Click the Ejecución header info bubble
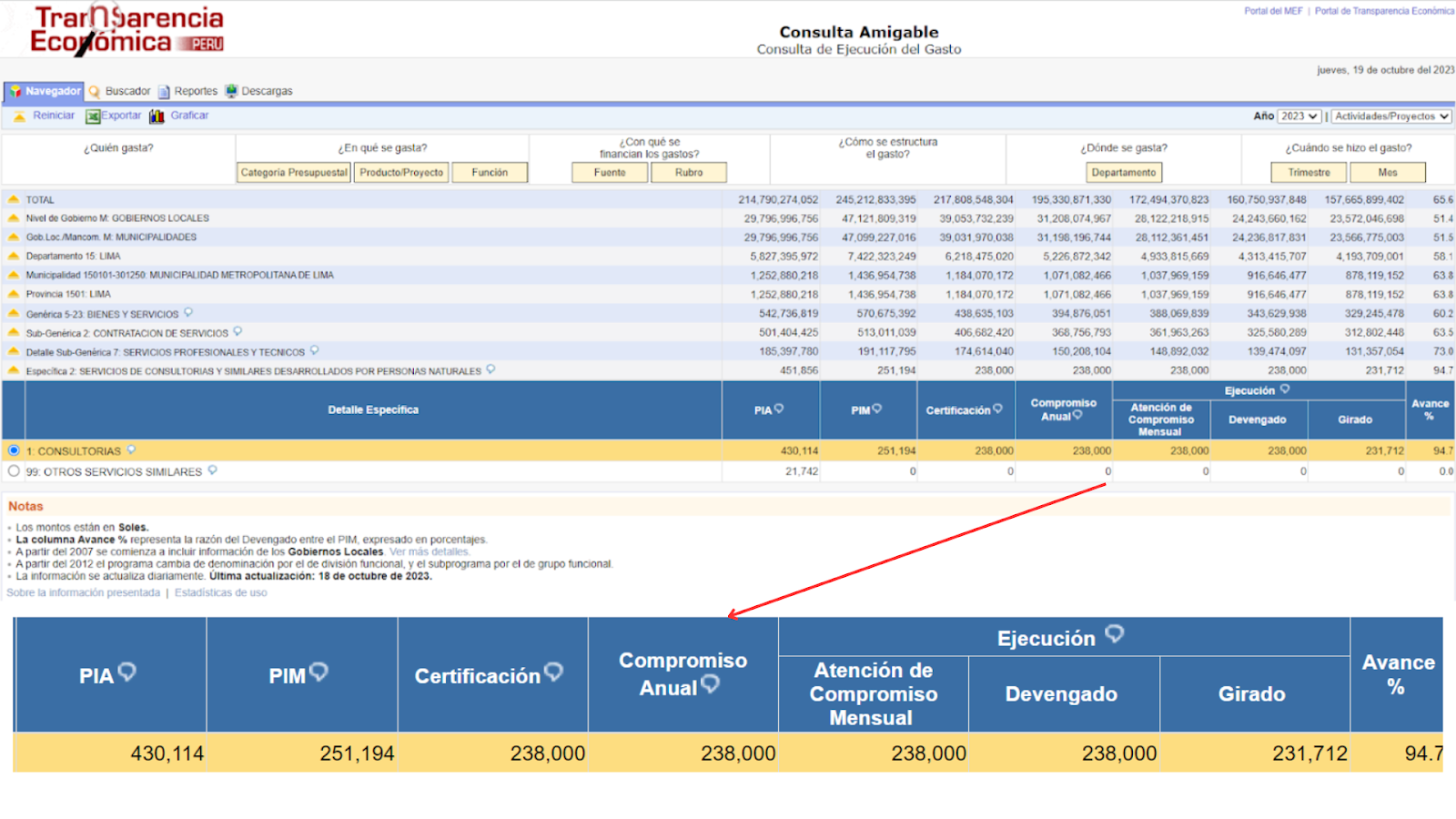The height and width of the screenshot is (819, 1456). pos(1285,389)
